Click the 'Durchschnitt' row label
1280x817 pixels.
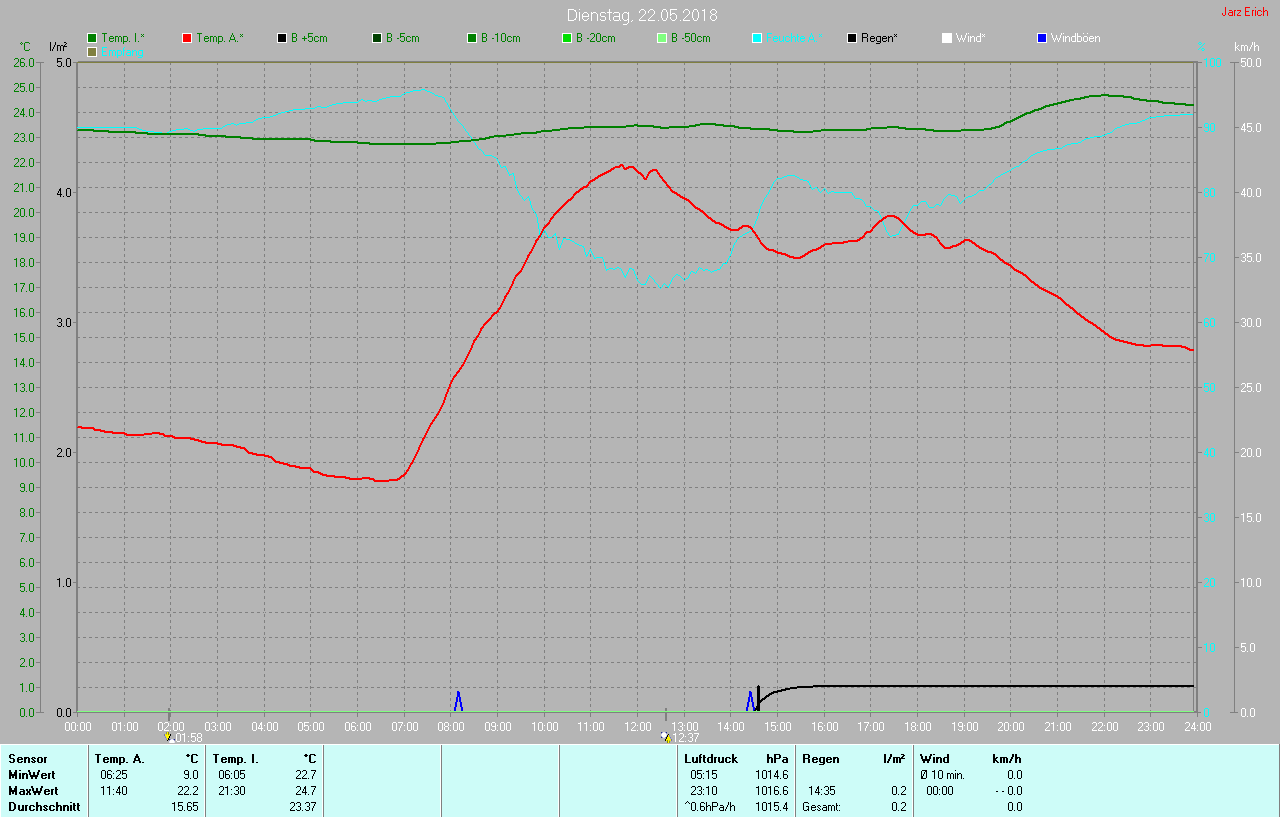[43, 807]
